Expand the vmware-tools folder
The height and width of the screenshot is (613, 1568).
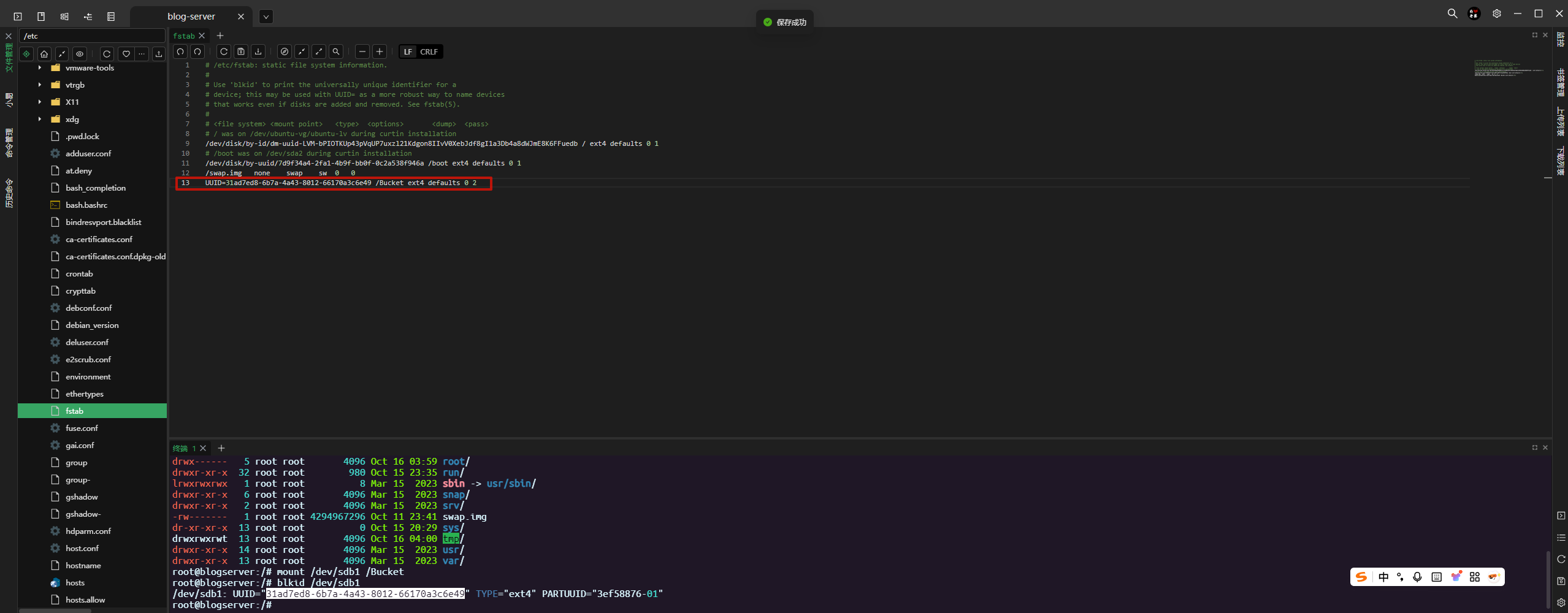point(40,67)
